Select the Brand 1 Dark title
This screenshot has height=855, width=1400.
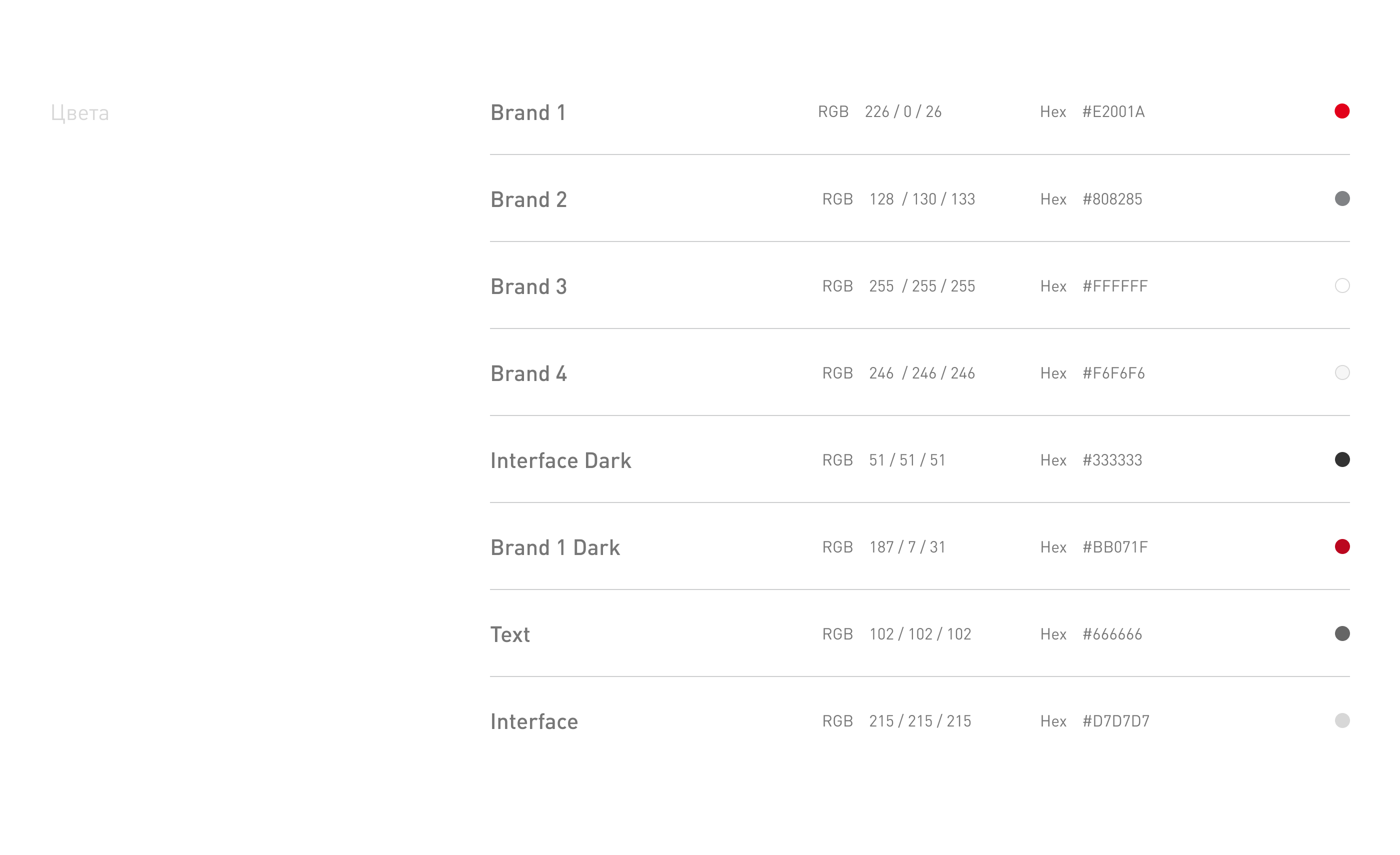click(554, 547)
